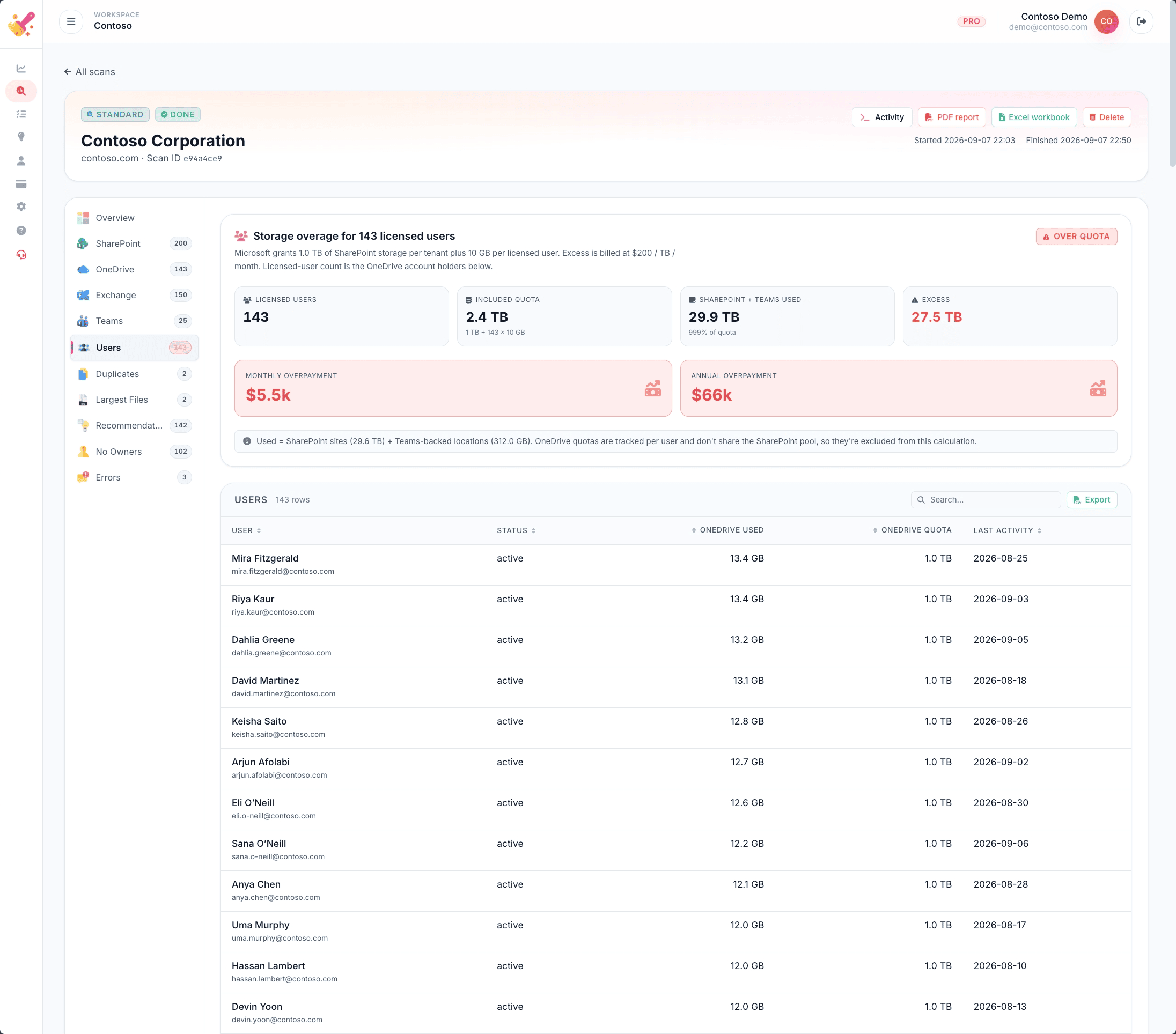Open the Exchange tab
The height and width of the screenshot is (1034, 1176).
pyautogui.click(x=134, y=295)
